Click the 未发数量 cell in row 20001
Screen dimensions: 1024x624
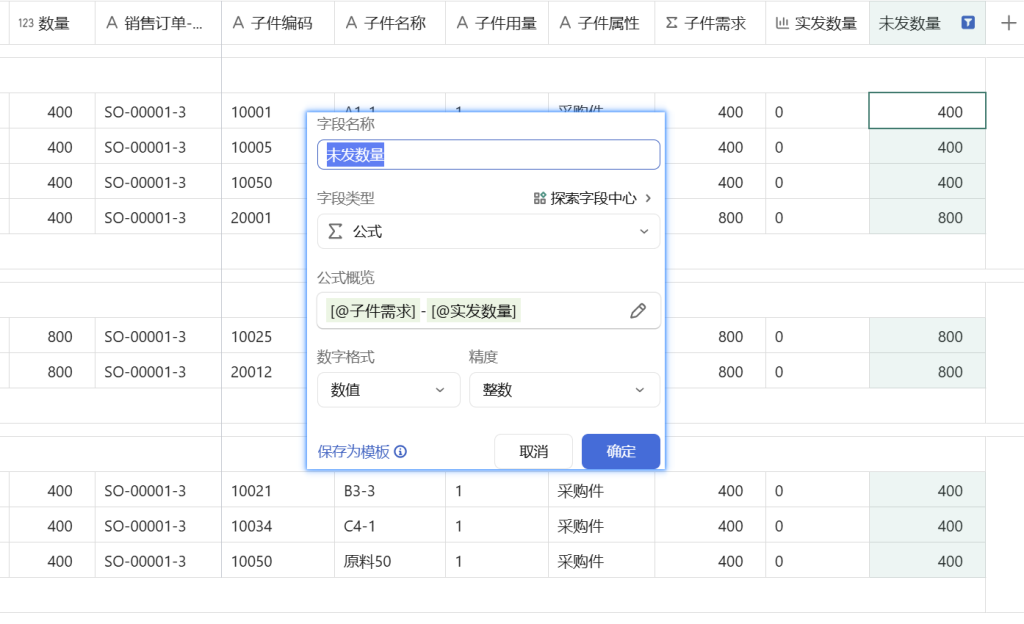(927, 217)
